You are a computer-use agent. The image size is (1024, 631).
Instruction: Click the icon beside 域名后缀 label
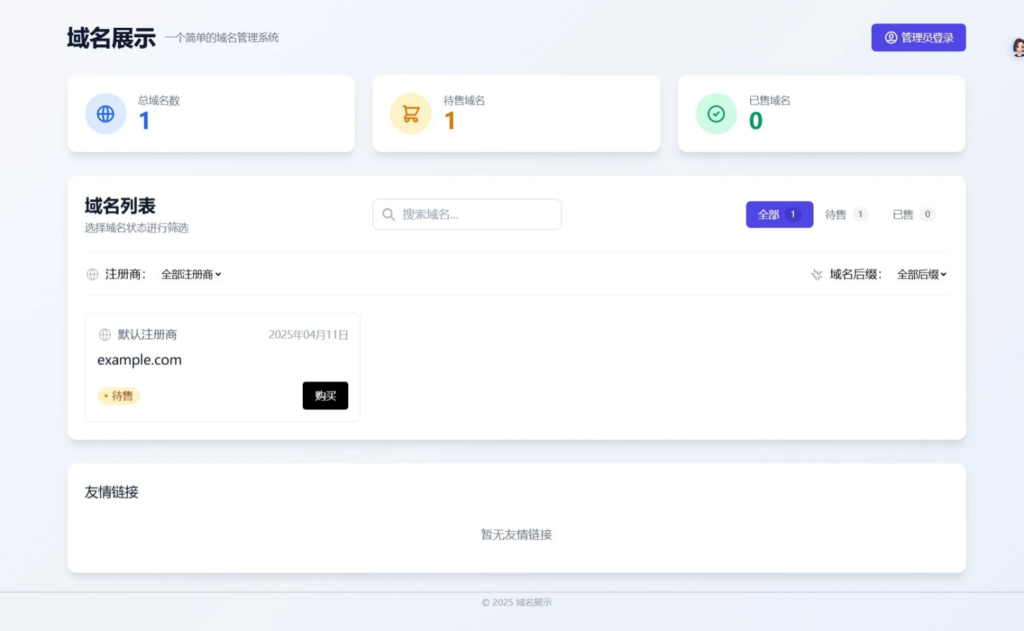coord(816,274)
